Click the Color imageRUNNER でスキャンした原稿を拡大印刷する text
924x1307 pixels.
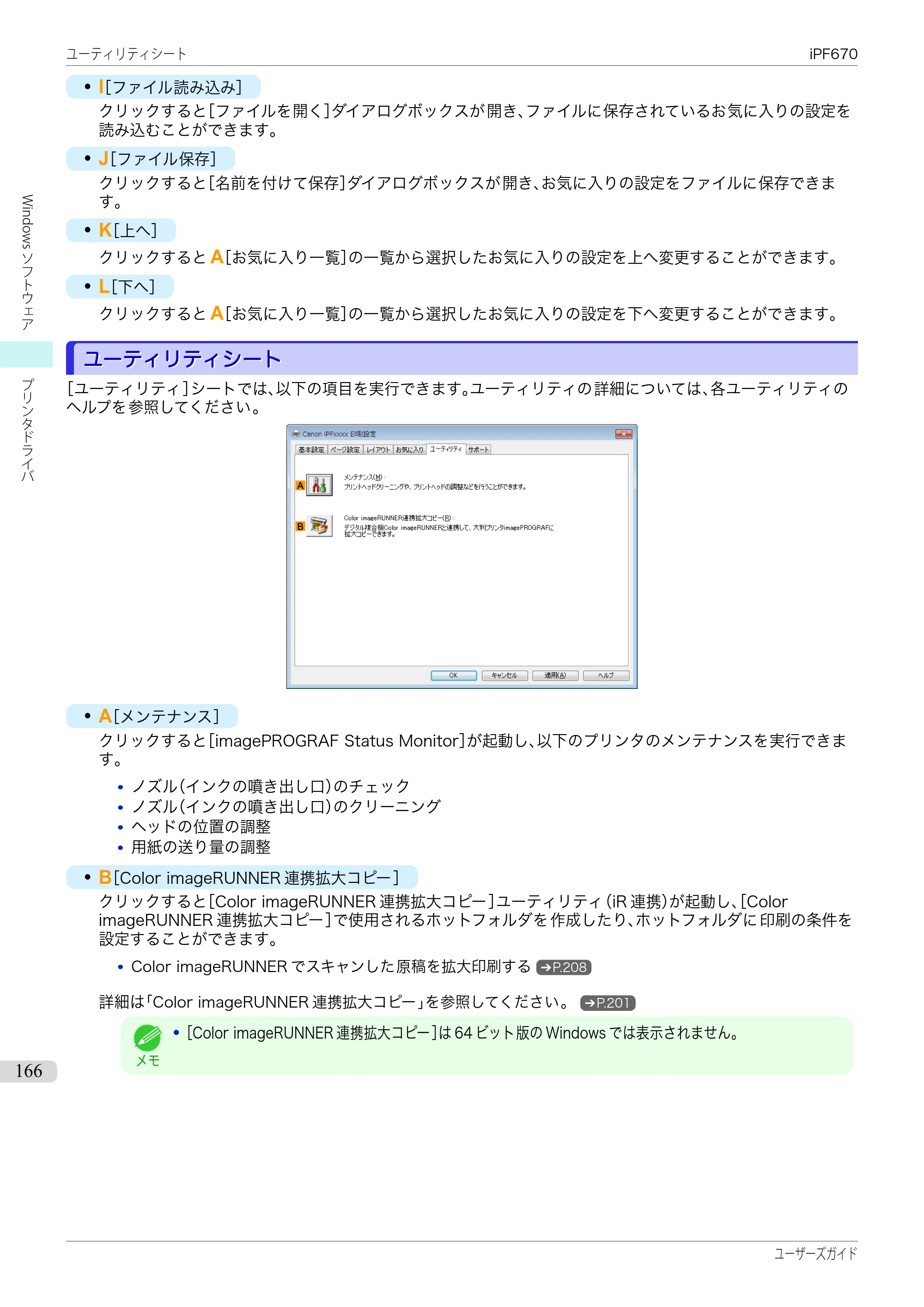(331, 967)
